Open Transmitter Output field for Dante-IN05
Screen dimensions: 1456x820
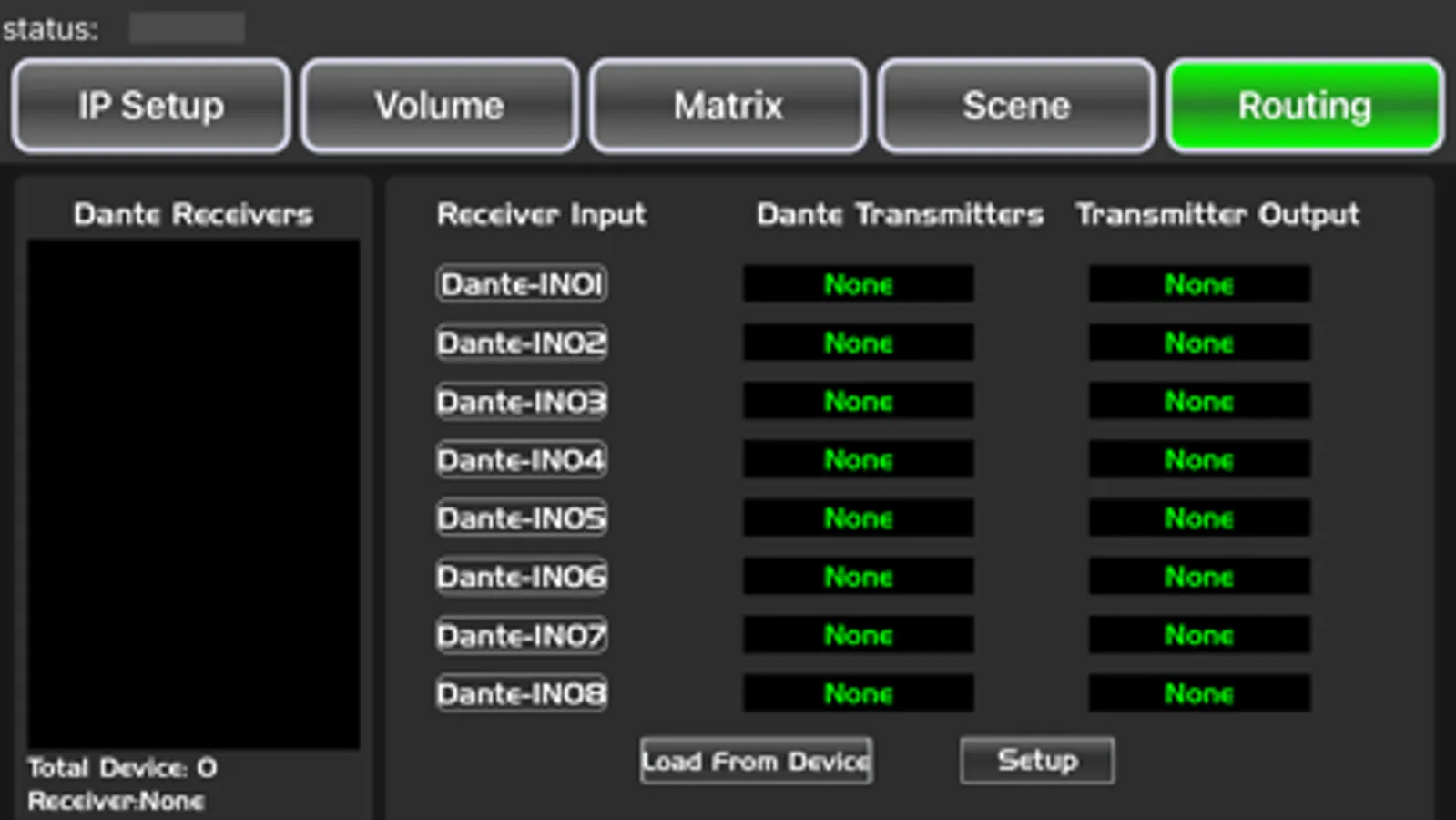(x=1199, y=518)
